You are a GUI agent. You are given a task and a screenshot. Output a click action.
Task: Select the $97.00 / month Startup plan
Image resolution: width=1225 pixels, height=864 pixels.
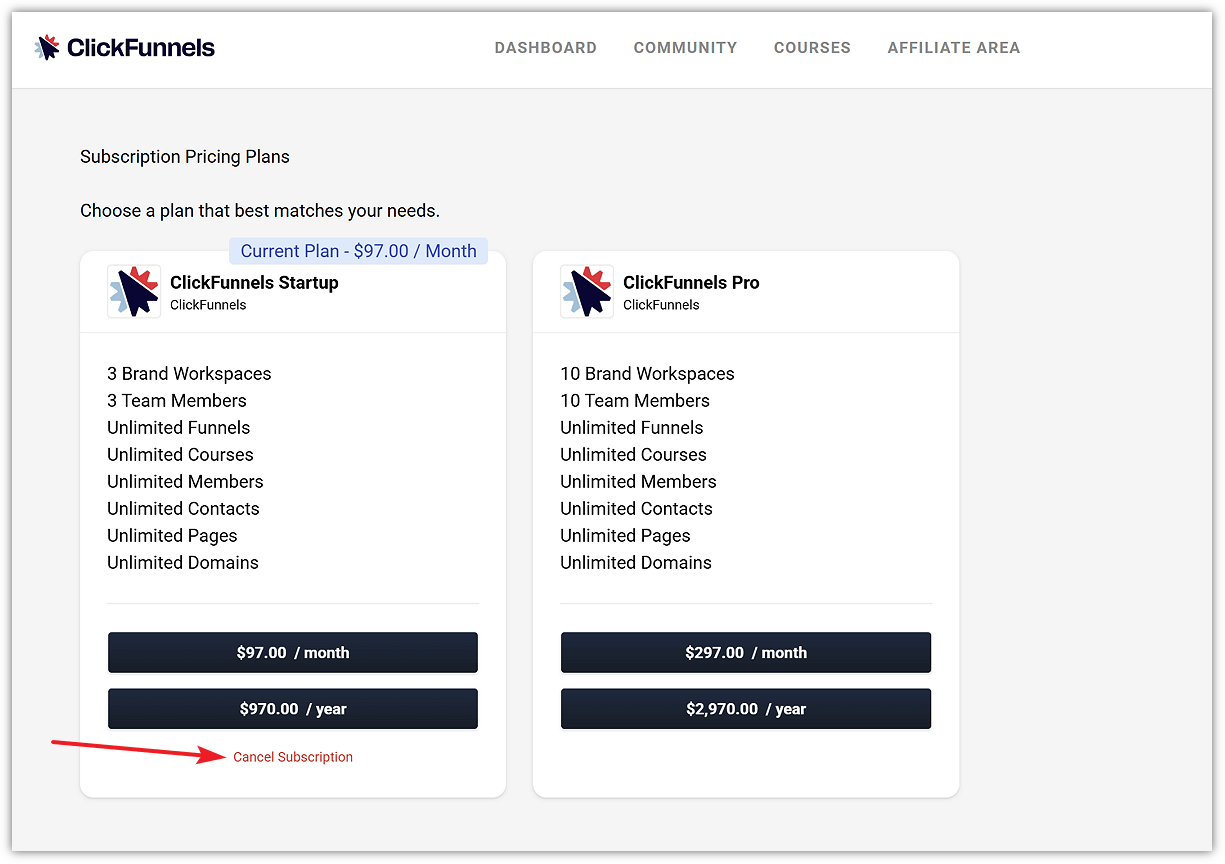(292, 652)
